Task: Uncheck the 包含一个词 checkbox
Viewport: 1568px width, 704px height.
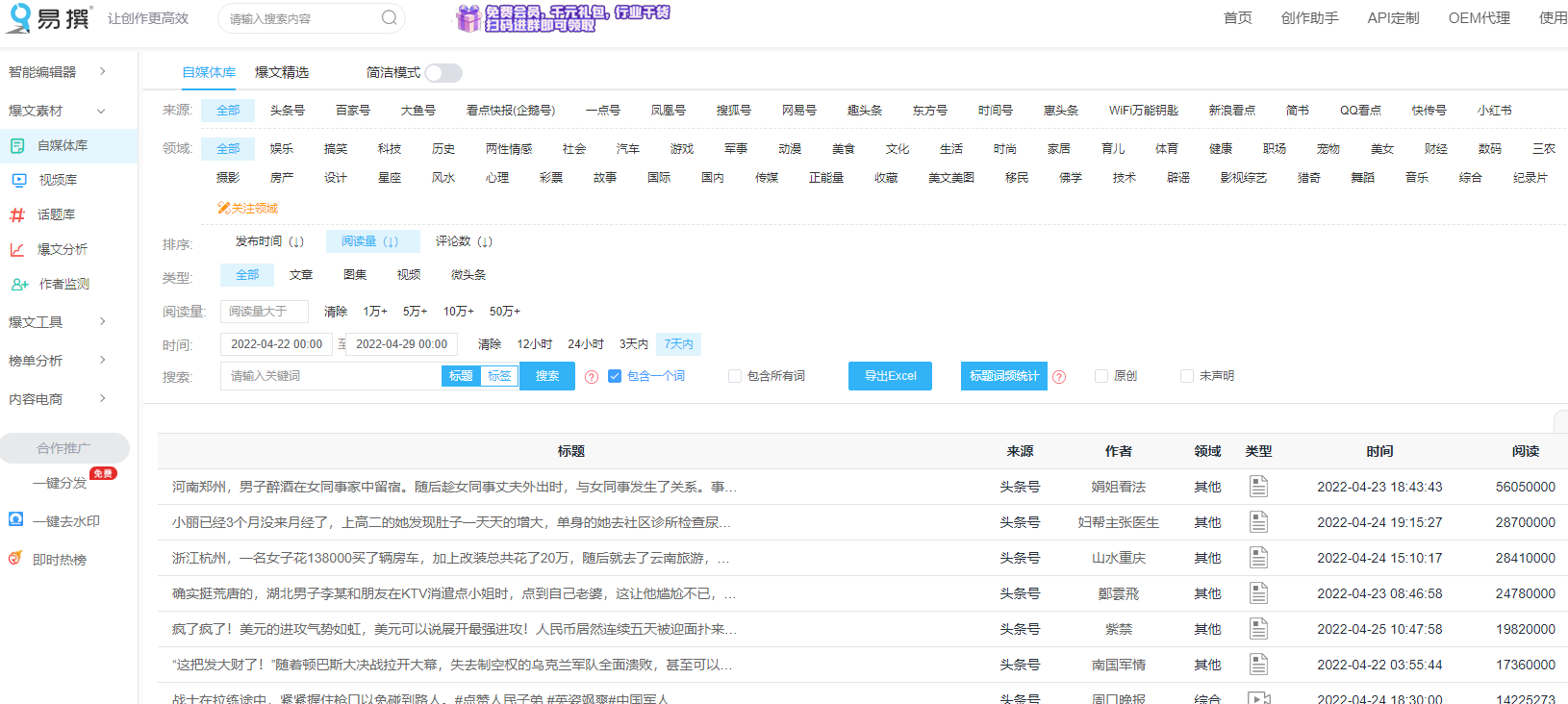Action: click(615, 376)
